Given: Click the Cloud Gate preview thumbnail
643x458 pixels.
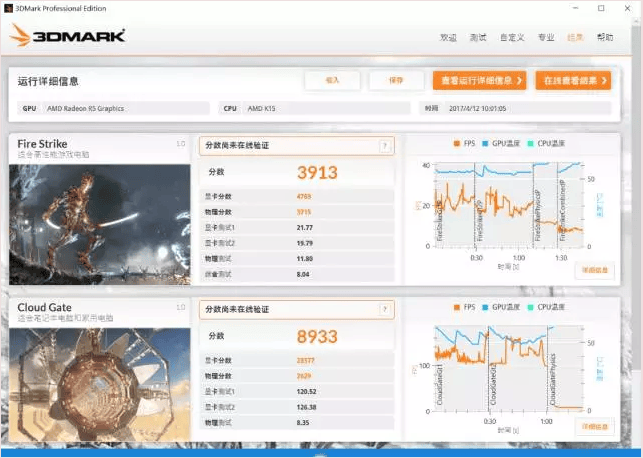Looking at the screenshot, I should tap(100, 385).
